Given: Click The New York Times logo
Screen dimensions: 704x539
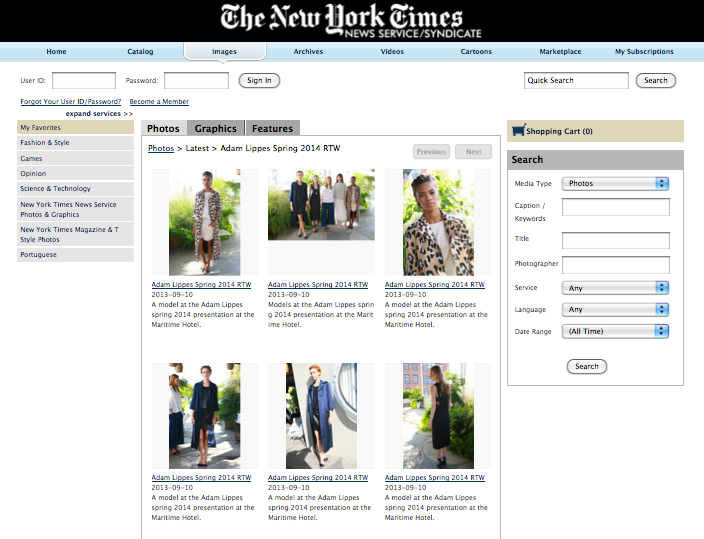Looking at the screenshot, I should pyautogui.click(x=350, y=21).
